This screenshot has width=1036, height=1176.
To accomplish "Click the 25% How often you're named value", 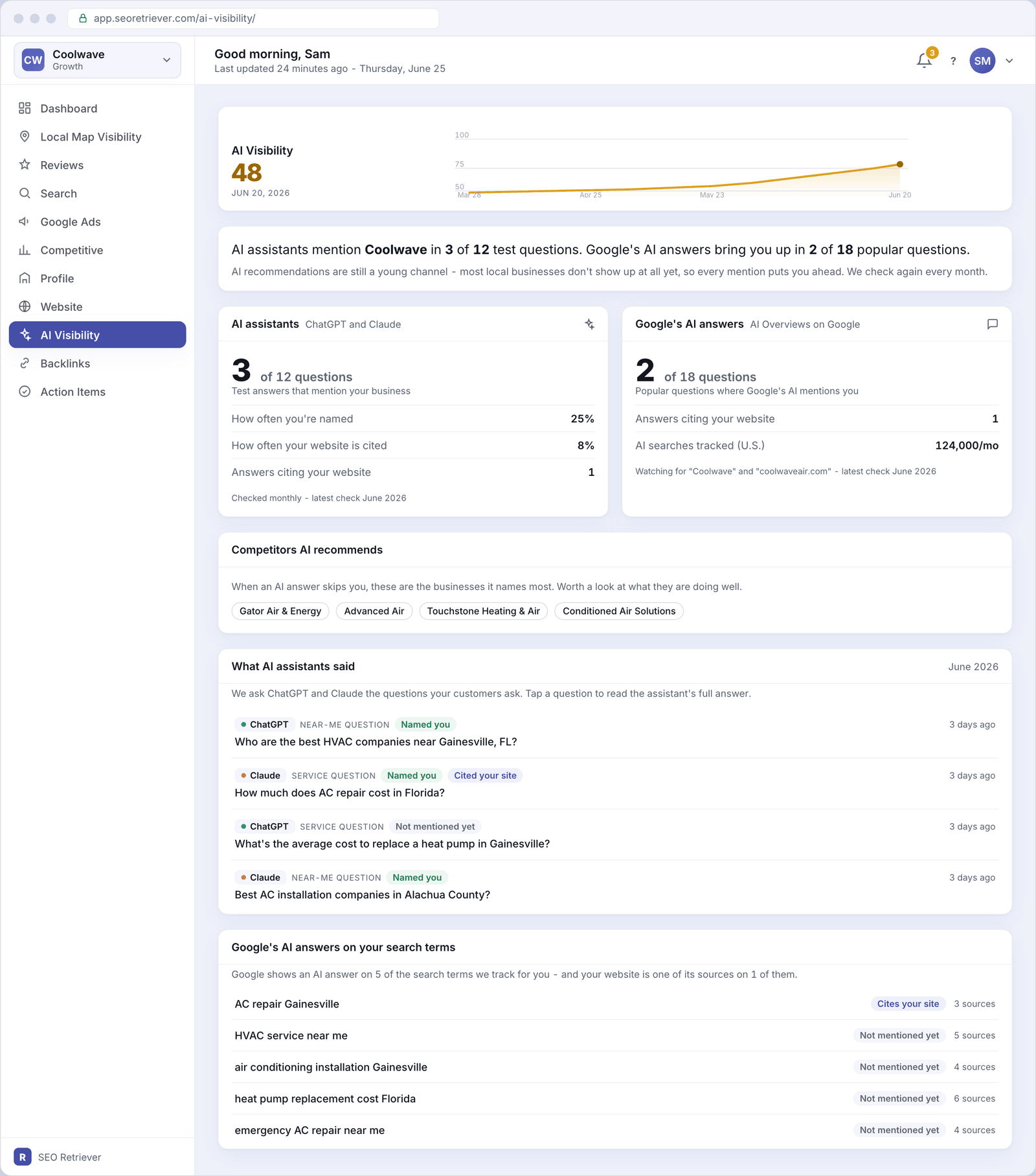I will point(582,419).
